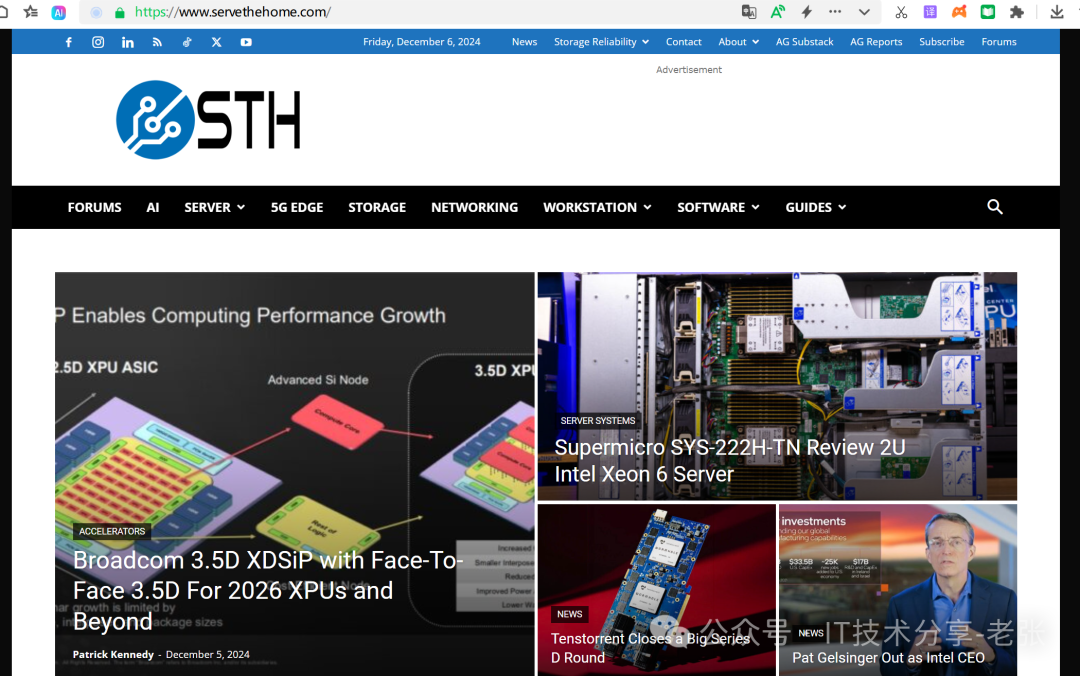1080x676 pixels.
Task: Open the X (Twitter) icon
Action: coord(216,42)
